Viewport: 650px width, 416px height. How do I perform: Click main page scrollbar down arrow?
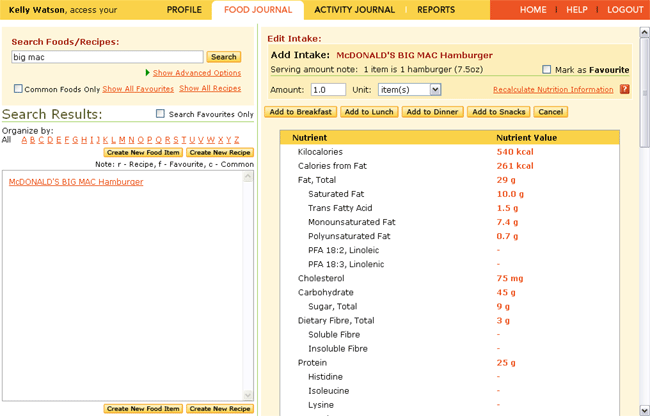644,409
